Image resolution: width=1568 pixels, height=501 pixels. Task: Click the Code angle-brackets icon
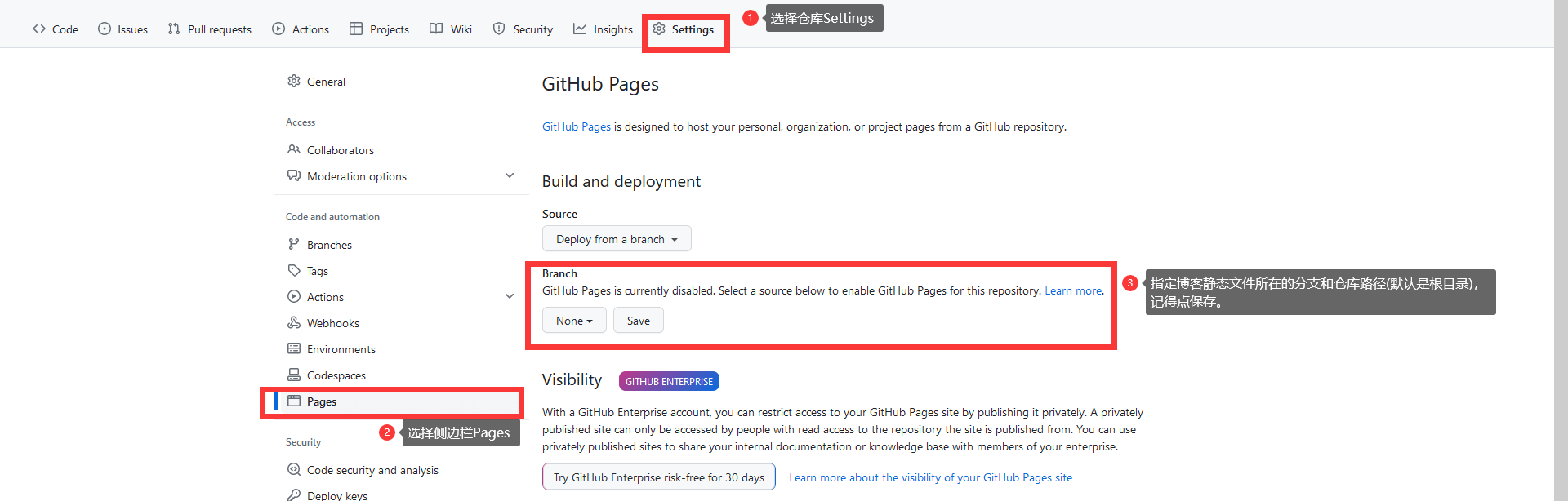(39, 29)
